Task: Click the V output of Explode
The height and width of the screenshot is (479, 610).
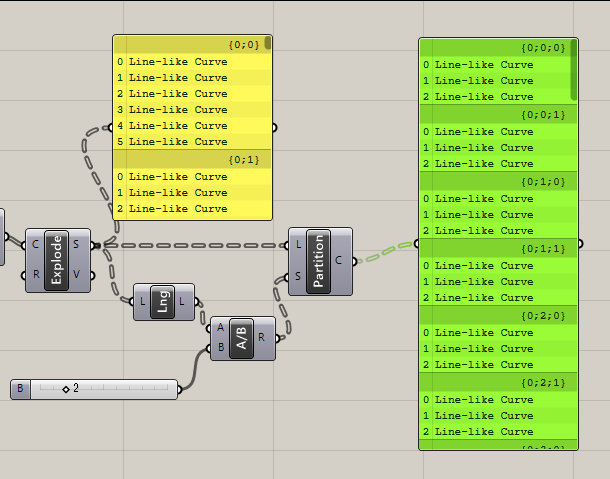Action: (x=79, y=276)
